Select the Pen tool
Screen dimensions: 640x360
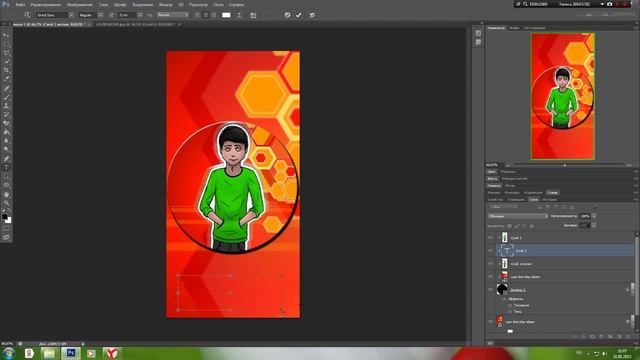point(6,159)
